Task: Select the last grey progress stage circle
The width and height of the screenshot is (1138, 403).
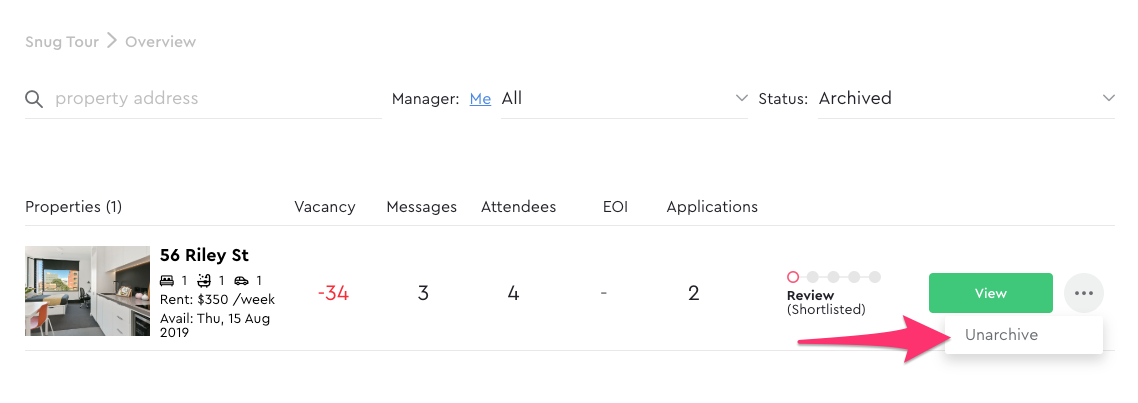Action: 875,277
